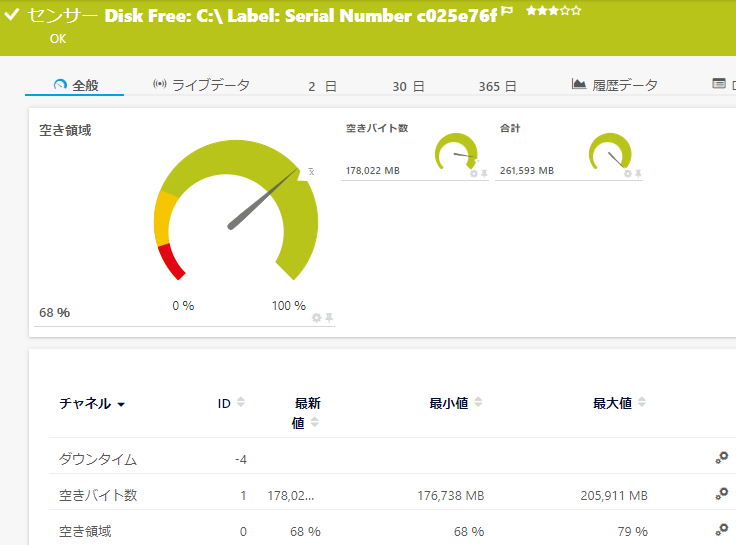Set sensor priority to three stars

click(553, 10)
